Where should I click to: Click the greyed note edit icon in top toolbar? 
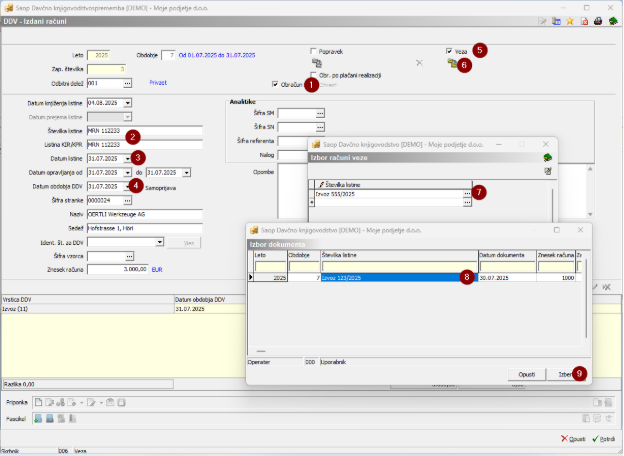pos(542,21)
